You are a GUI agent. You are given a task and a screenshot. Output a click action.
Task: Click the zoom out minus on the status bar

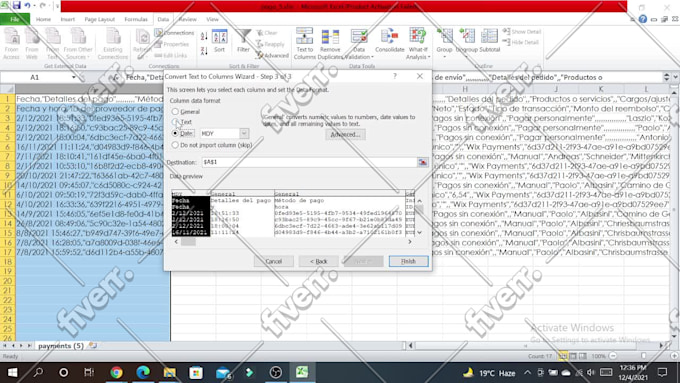tap(612, 356)
